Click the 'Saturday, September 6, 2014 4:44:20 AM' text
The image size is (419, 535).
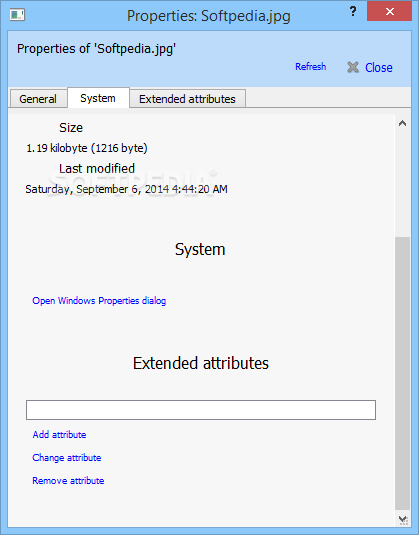pos(126,189)
